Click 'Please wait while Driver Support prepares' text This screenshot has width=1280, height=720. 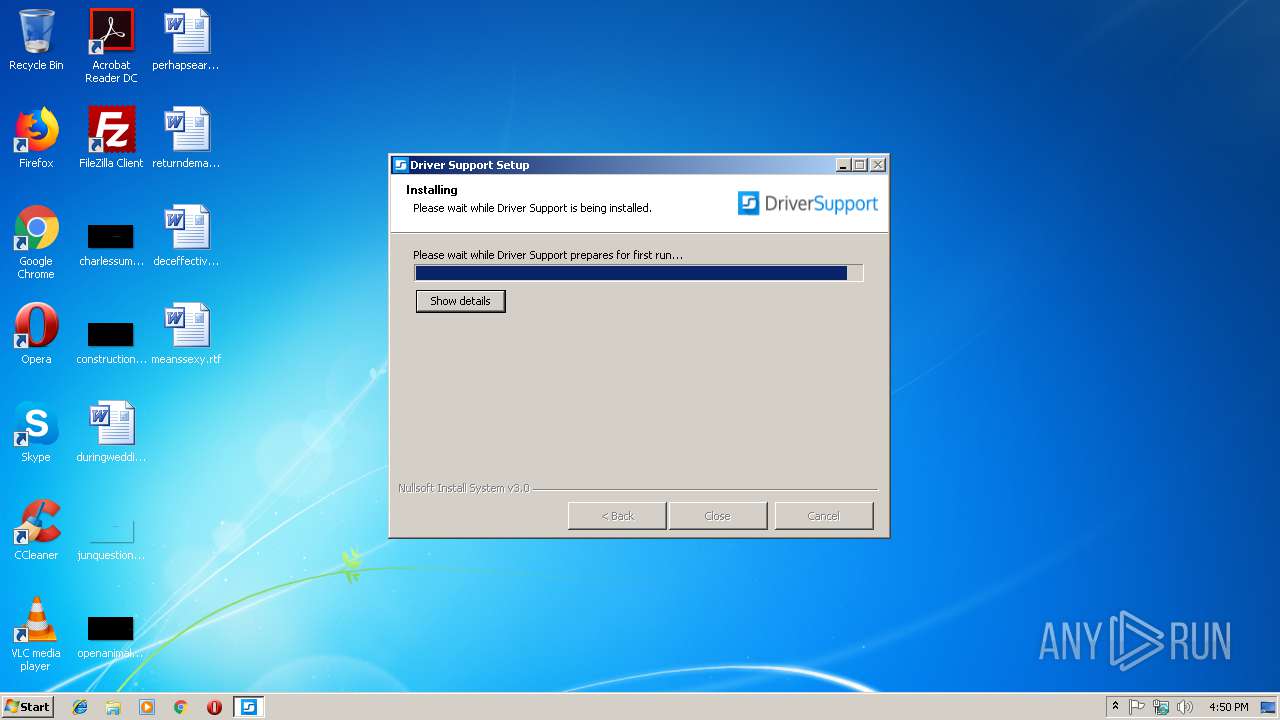point(547,255)
